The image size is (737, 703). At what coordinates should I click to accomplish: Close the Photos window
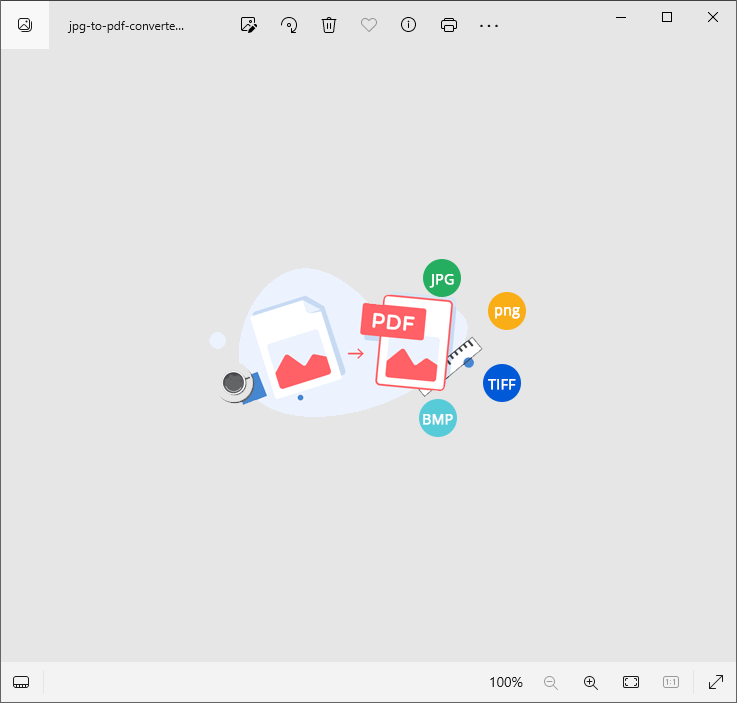713,17
